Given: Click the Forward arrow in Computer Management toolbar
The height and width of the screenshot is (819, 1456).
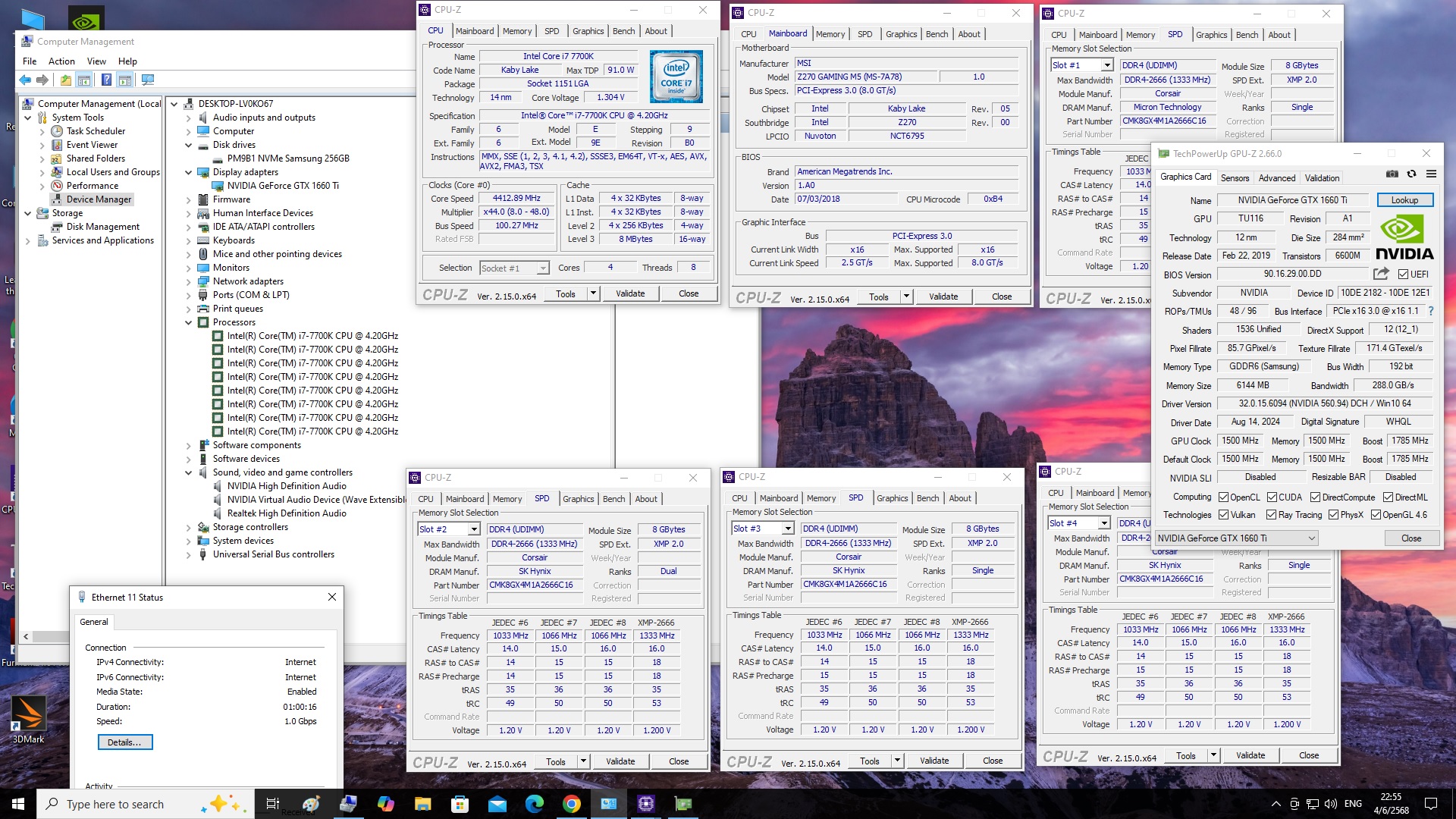Looking at the screenshot, I should click(x=42, y=80).
